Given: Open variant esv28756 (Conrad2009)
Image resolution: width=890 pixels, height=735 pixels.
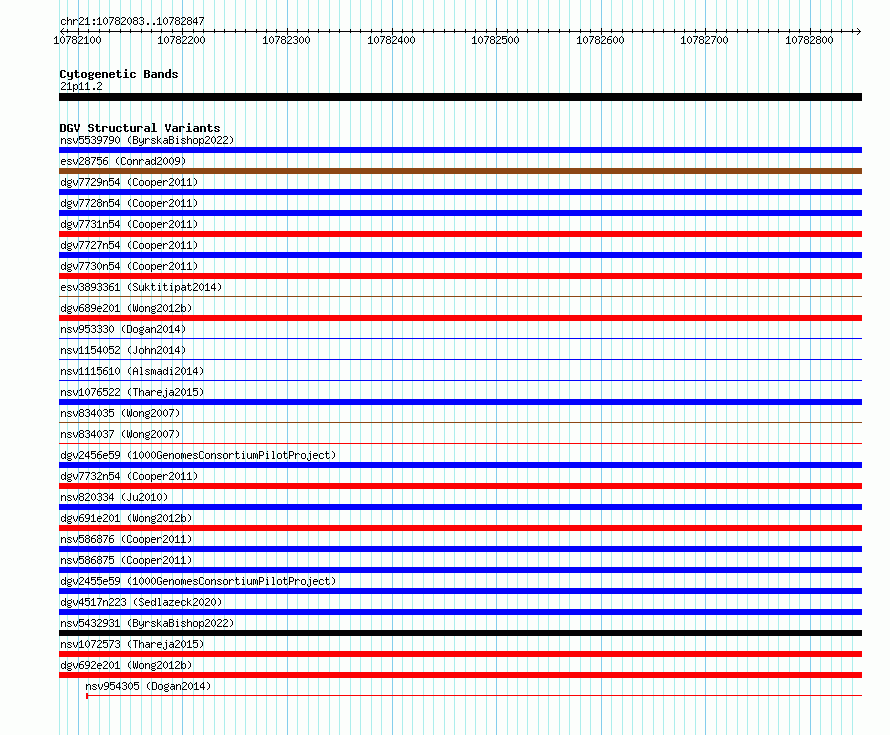Looking at the screenshot, I should [x=123, y=161].
